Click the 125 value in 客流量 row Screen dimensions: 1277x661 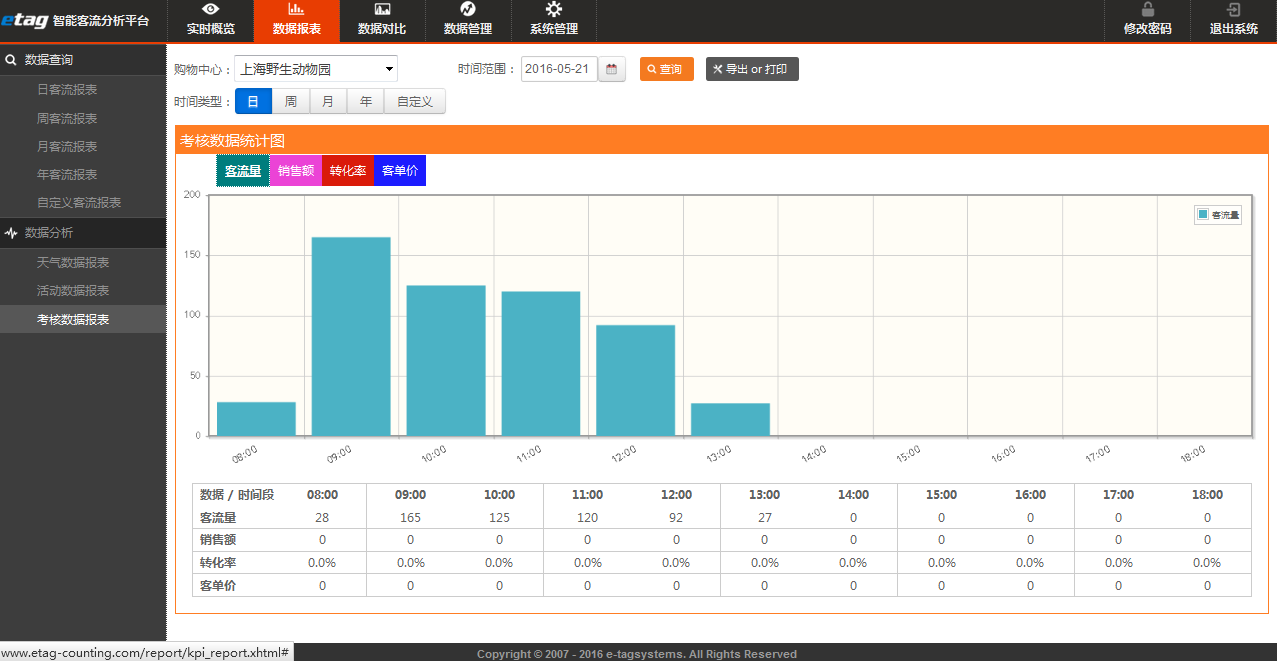click(499, 518)
